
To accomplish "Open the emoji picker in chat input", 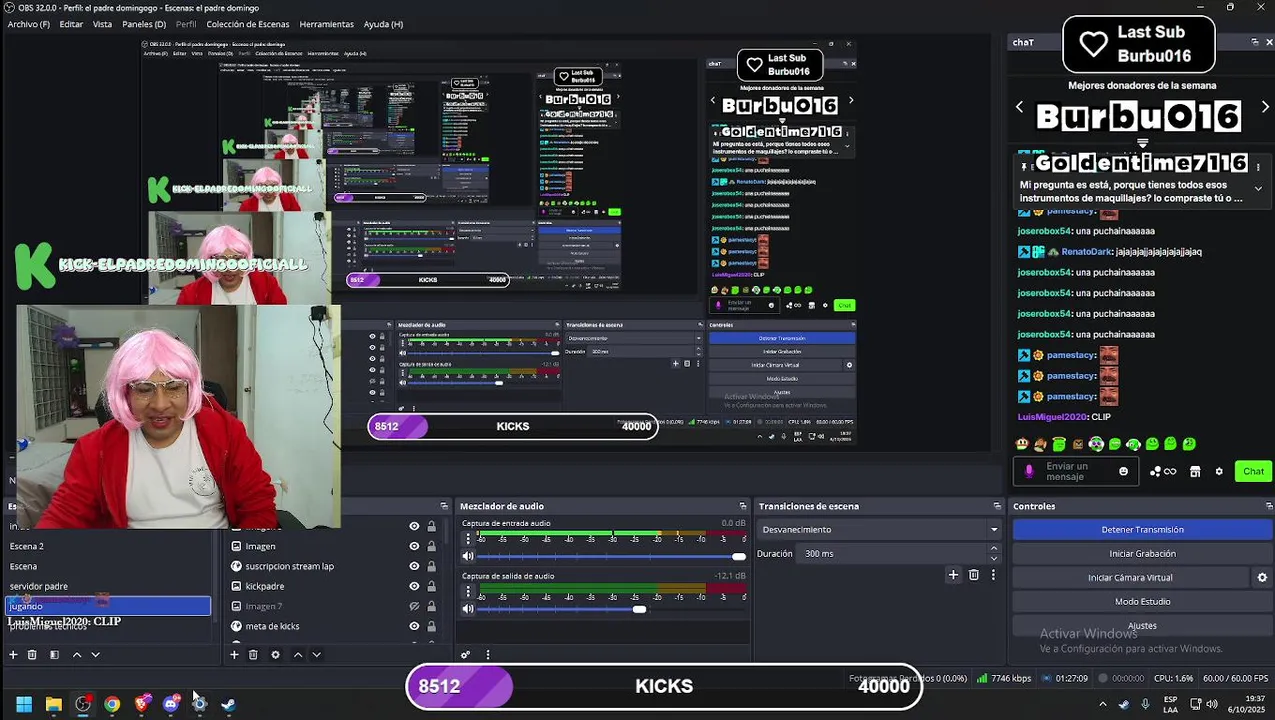I will [x=1123, y=471].
